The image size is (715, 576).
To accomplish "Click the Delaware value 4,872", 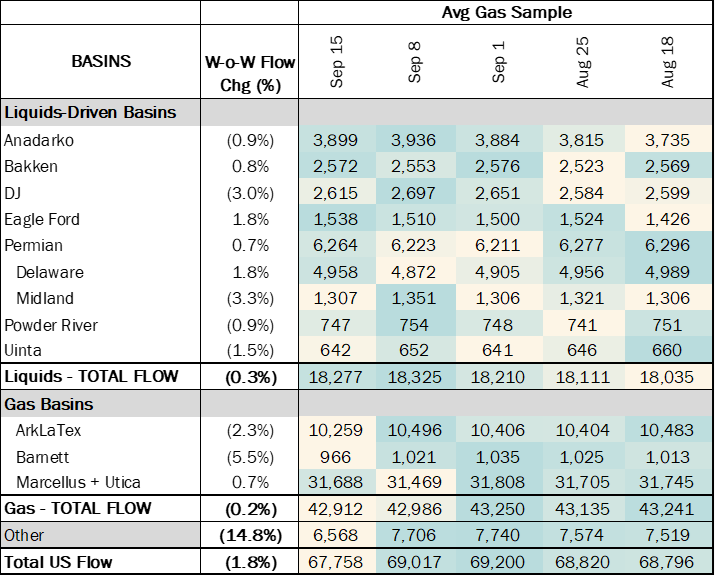I will click(414, 272).
